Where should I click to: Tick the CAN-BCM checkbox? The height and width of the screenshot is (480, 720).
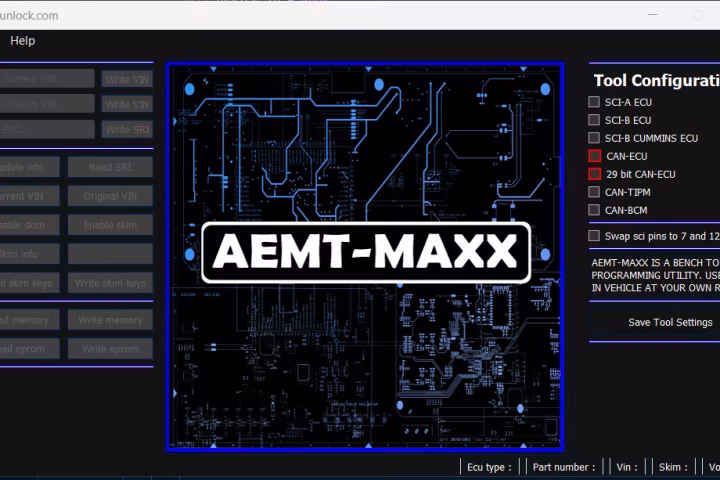[594, 210]
